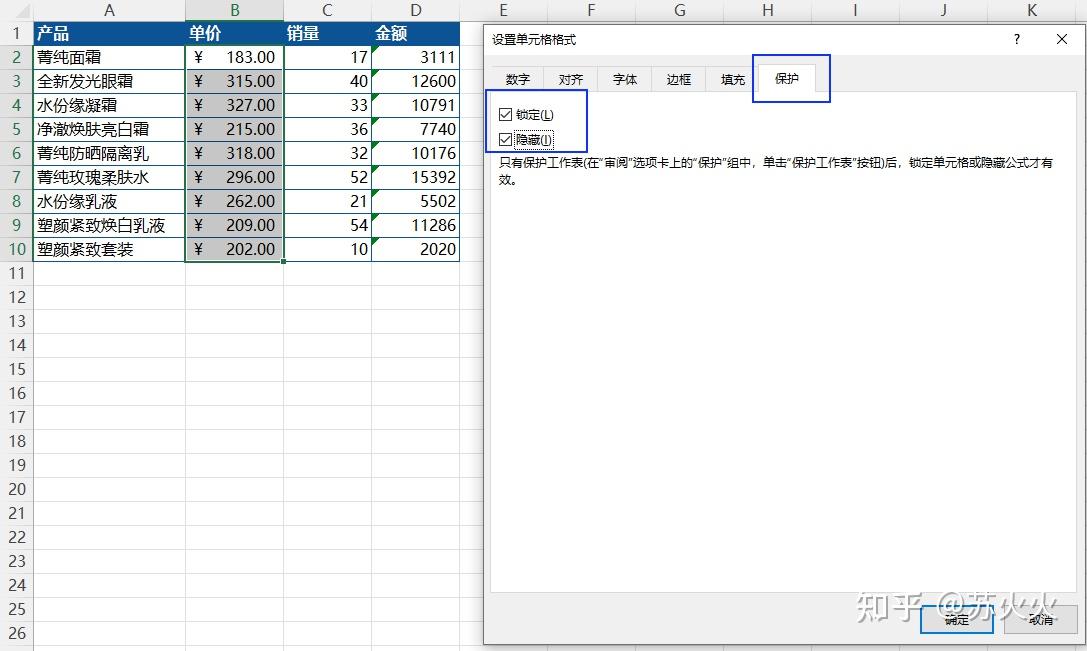Select the 保护 tab
Screen dimensions: 1087x651
[787, 78]
